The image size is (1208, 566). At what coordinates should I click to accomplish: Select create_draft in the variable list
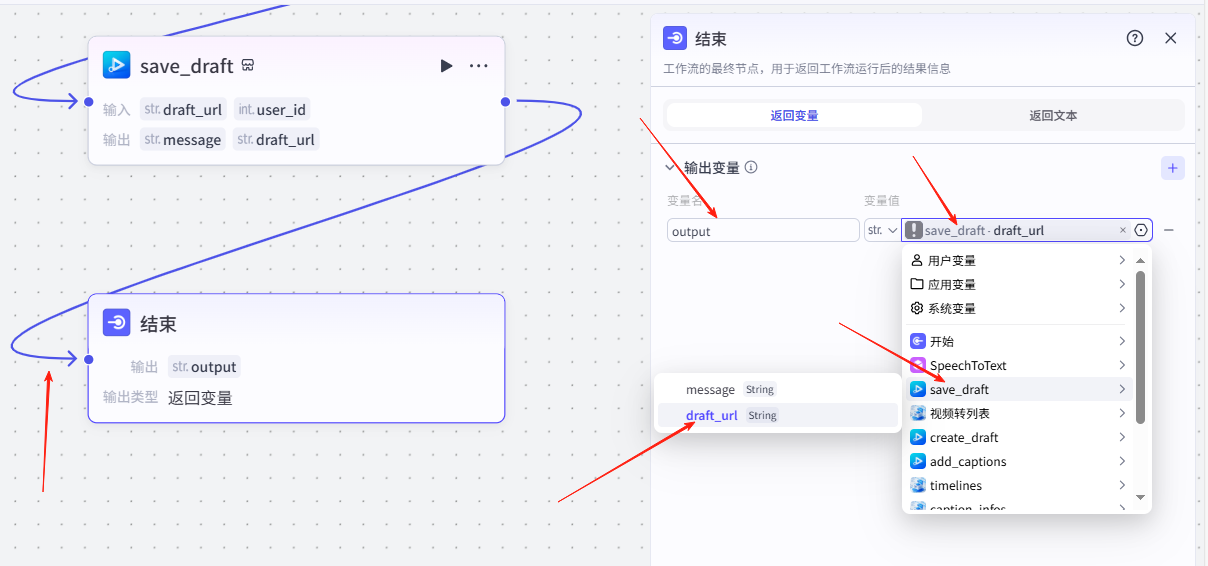pos(963,437)
